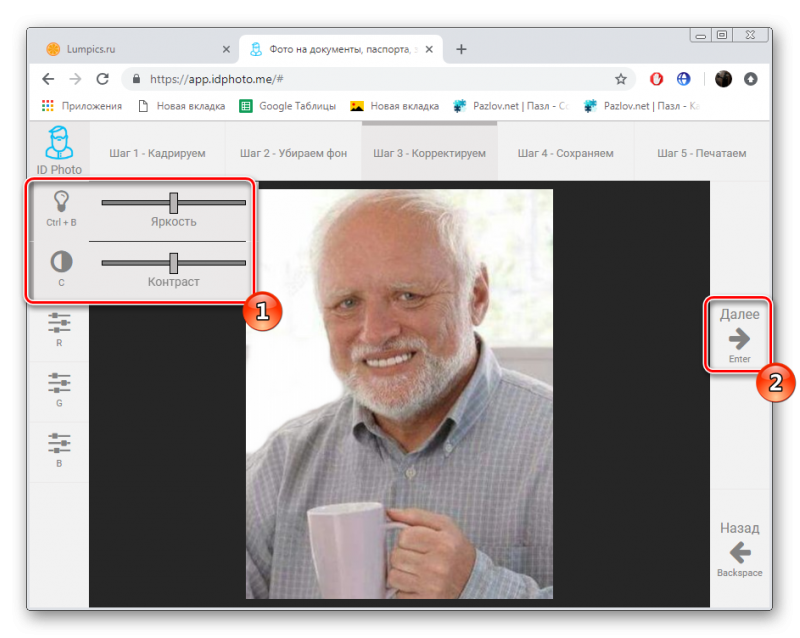The height and width of the screenshot is (638, 800).
Task: Open the Pazlov.net | Пазл - С bookmark
Action: tap(511, 106)
